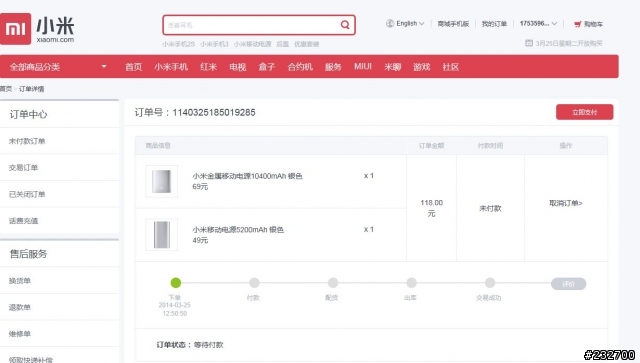Open 已关闭订单 in sidebar

27,194
